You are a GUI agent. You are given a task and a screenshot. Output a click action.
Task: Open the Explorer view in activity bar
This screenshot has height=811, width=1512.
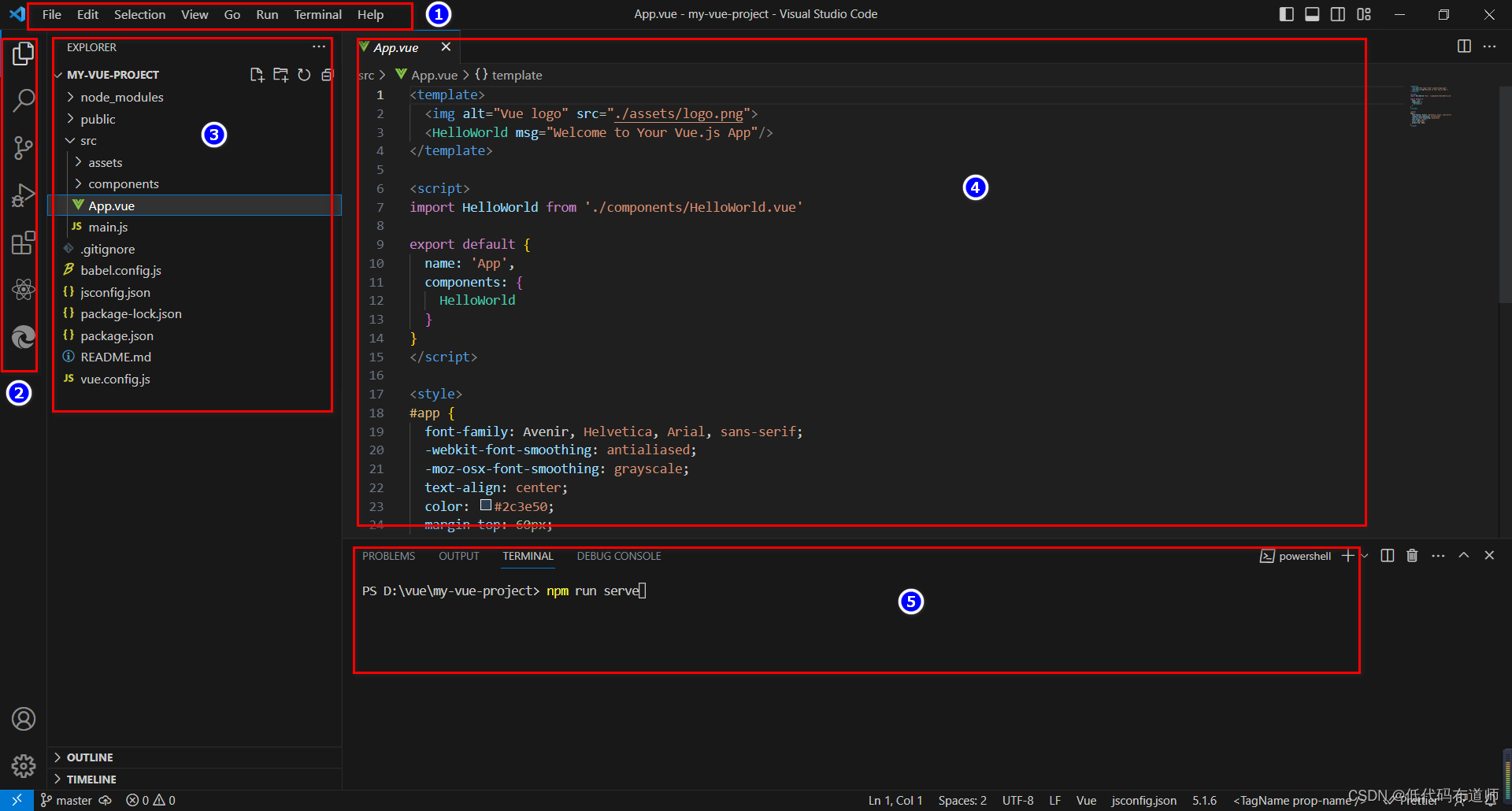[23, 54]
